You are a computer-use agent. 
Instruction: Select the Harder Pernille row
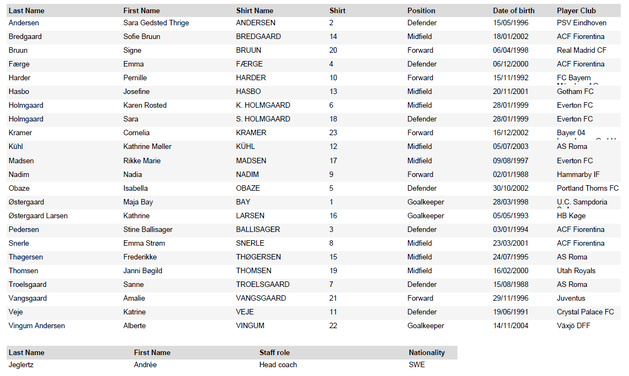coord(314,78)
